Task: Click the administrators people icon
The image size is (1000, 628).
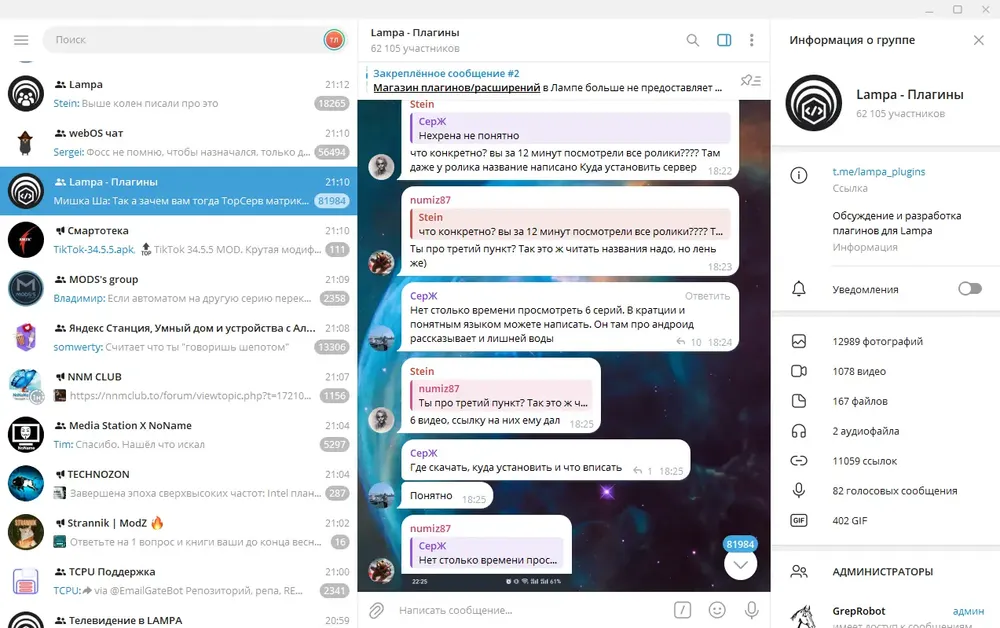Action: point(799,572)
